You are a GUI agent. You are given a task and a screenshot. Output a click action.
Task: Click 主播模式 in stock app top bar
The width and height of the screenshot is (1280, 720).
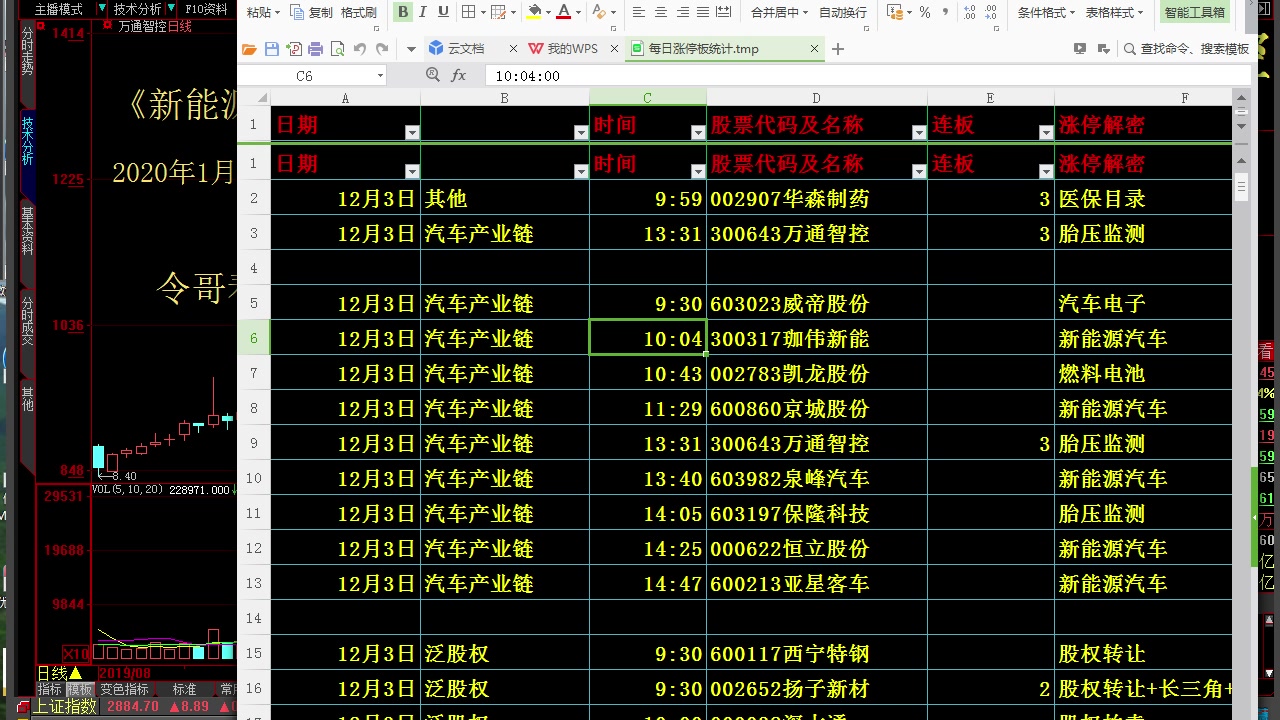(59, 9)
